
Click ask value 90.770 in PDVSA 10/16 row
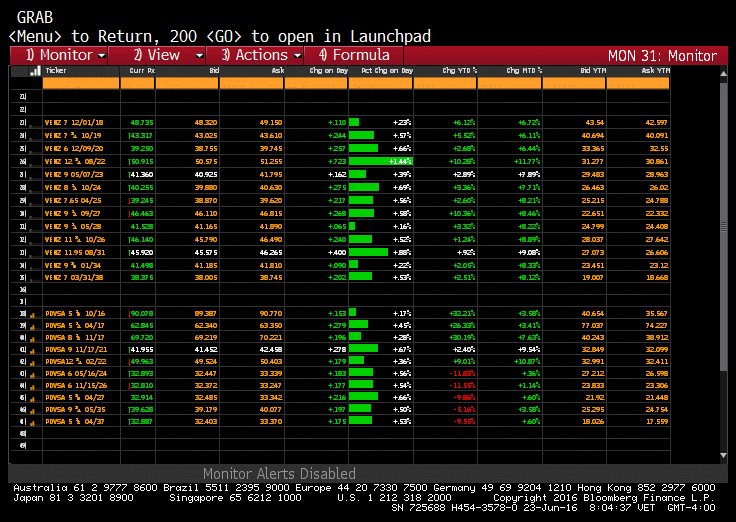(x=271, y=314)
